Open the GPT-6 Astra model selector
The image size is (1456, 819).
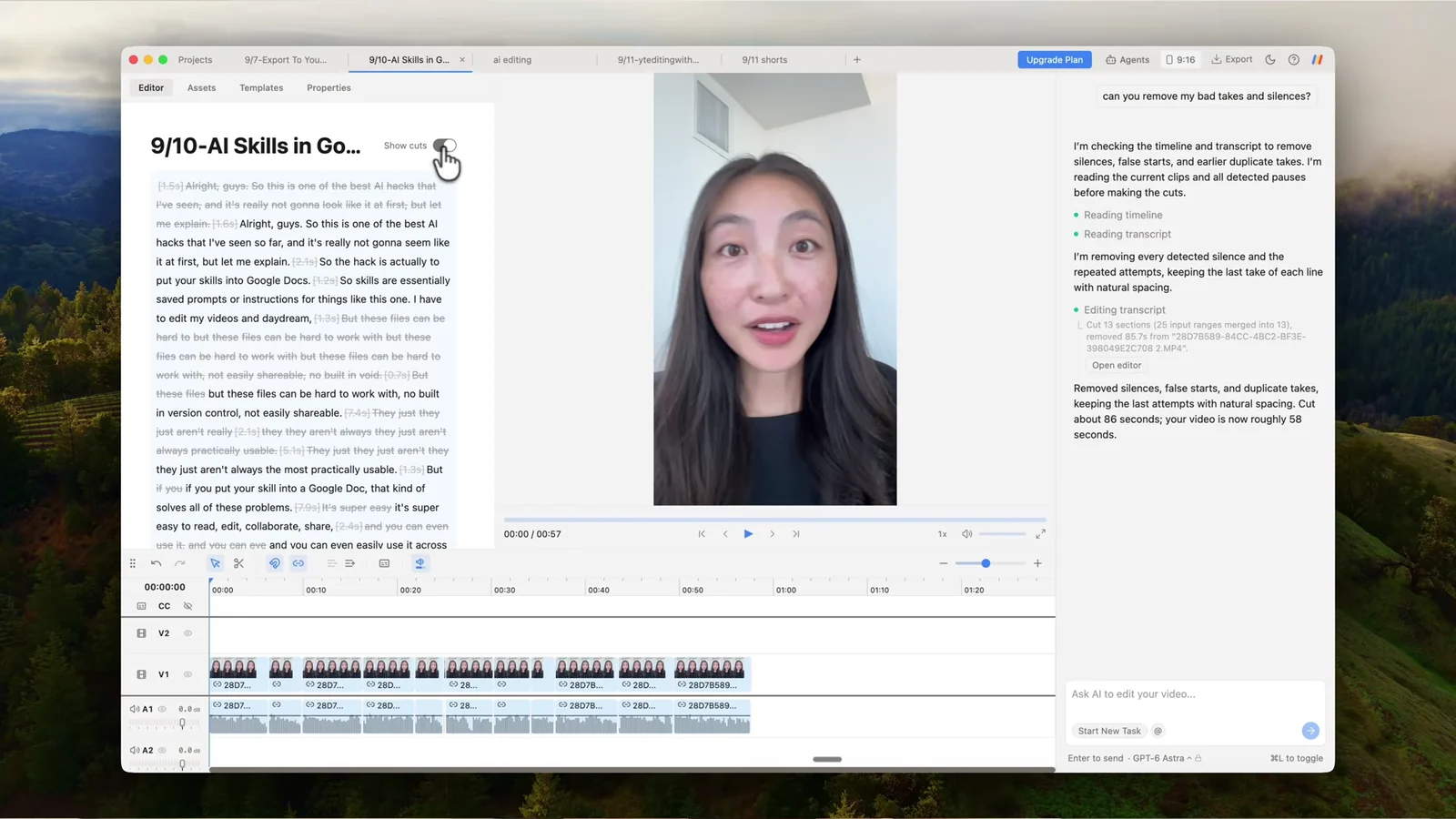pos(1164,759)
